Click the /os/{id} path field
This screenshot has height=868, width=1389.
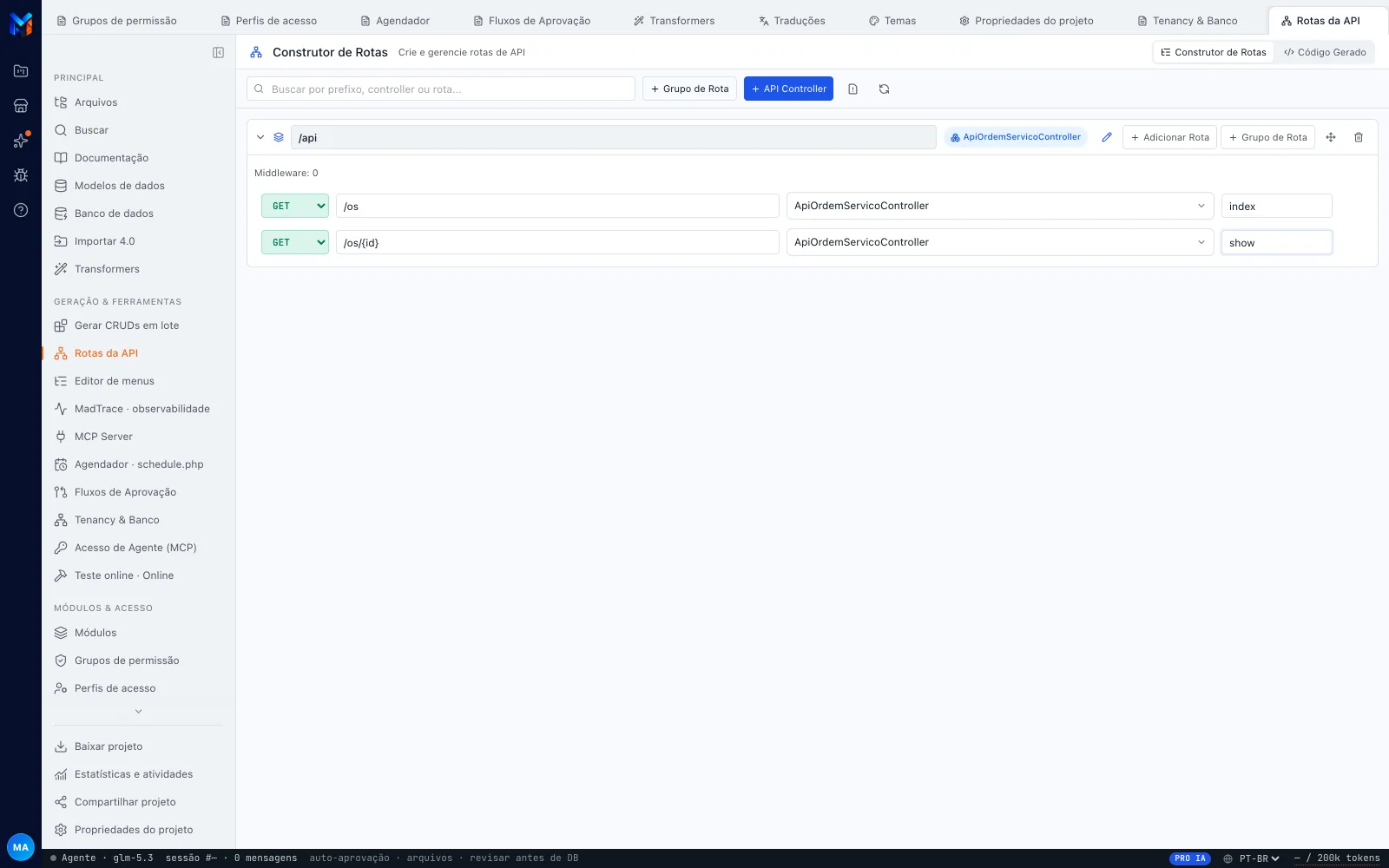(557, 242)
